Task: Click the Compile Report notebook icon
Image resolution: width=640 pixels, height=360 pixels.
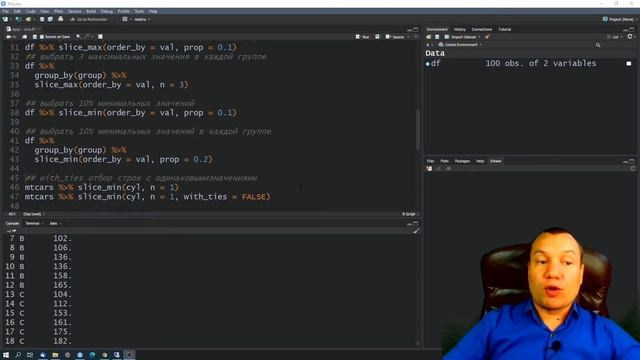Action: [x=100, y=37]
